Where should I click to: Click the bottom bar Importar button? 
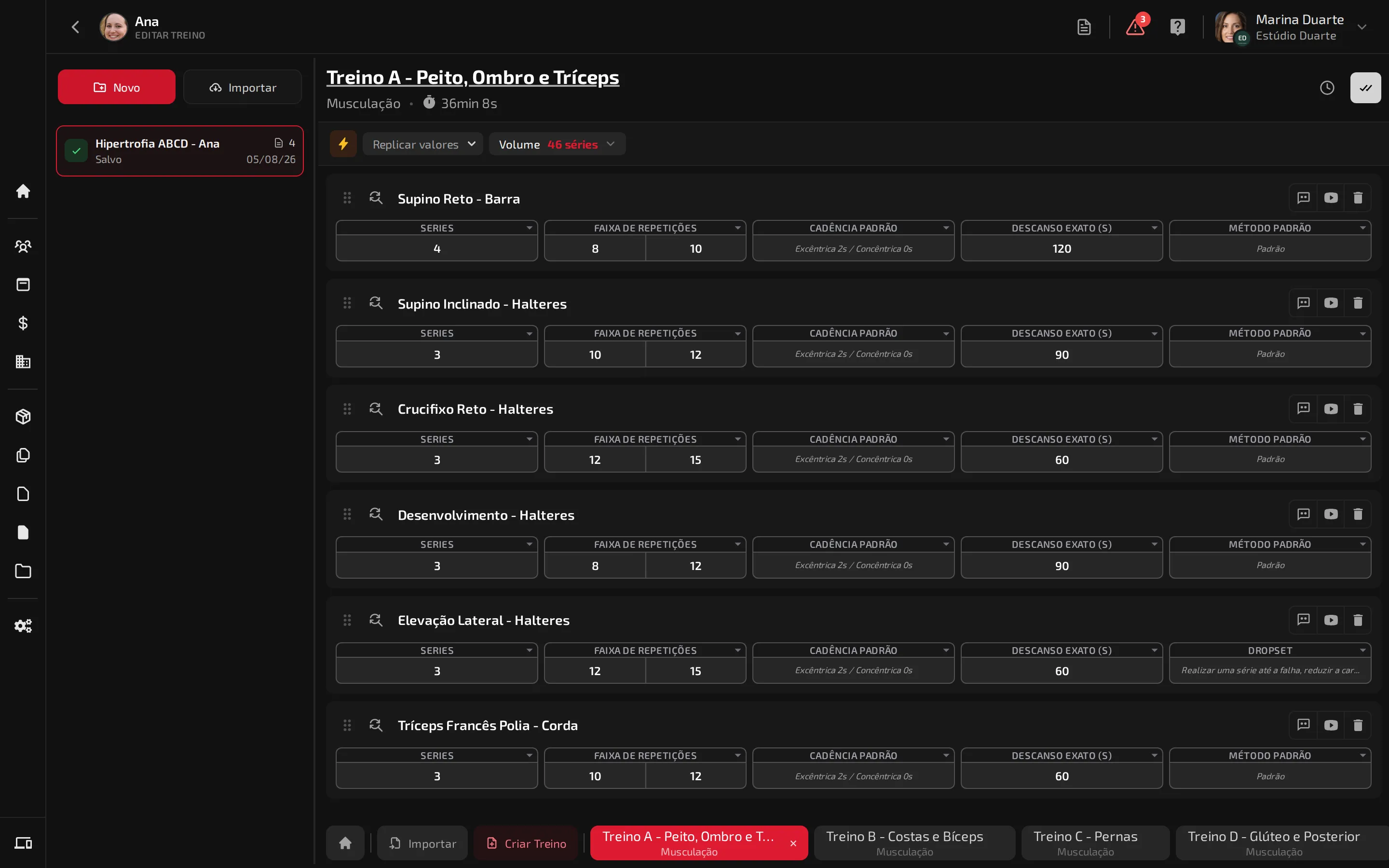click(422, 843)
